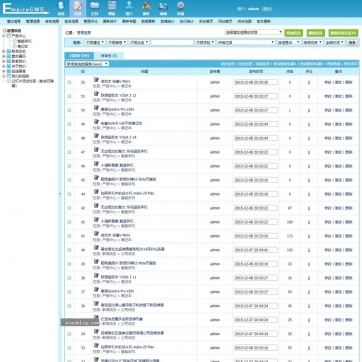Click the 搜索 search button
The height and width of the screenshot is (362, 362).
coord(352,43)
